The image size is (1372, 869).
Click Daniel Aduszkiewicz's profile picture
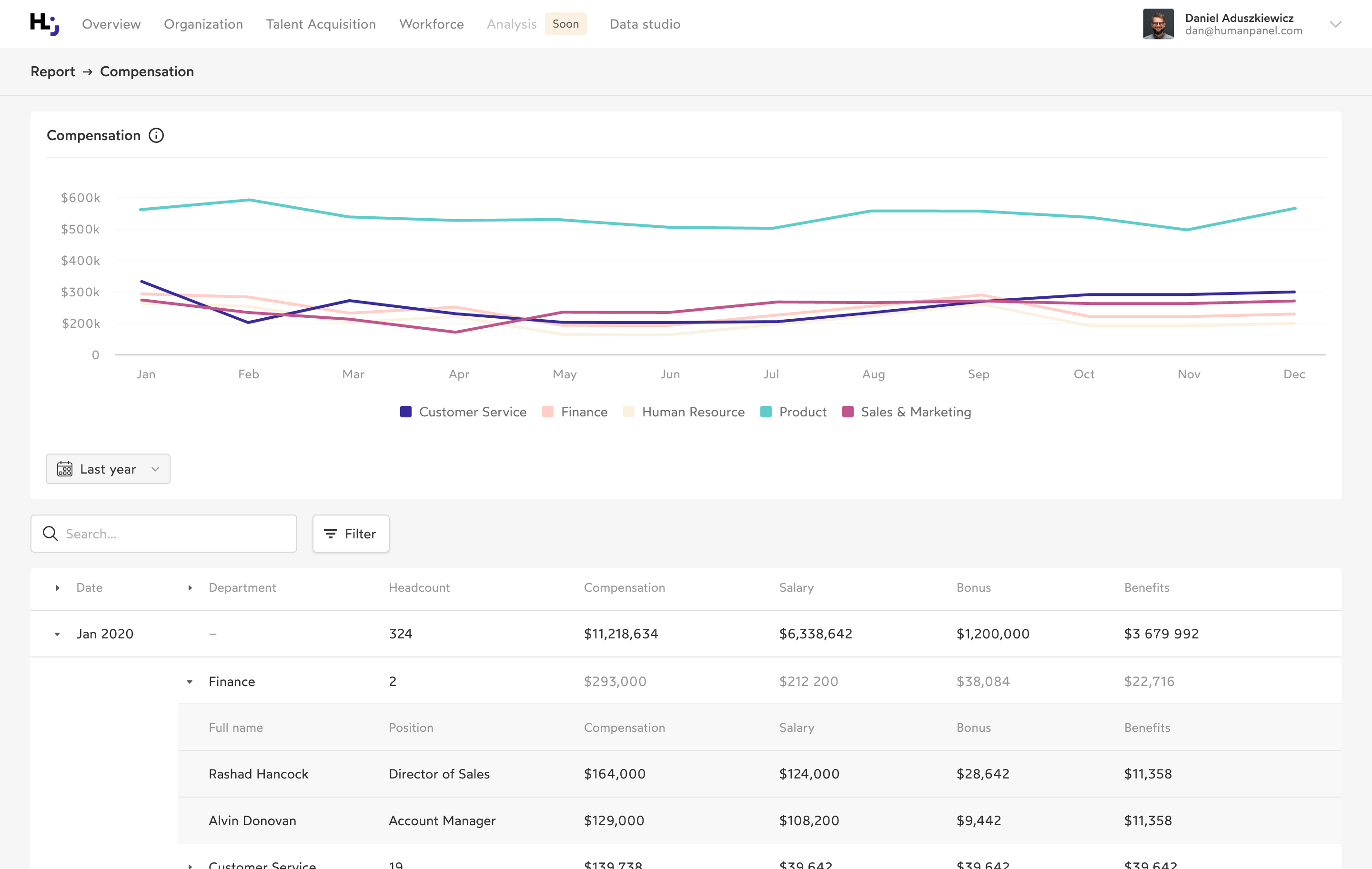point(1158,23)
